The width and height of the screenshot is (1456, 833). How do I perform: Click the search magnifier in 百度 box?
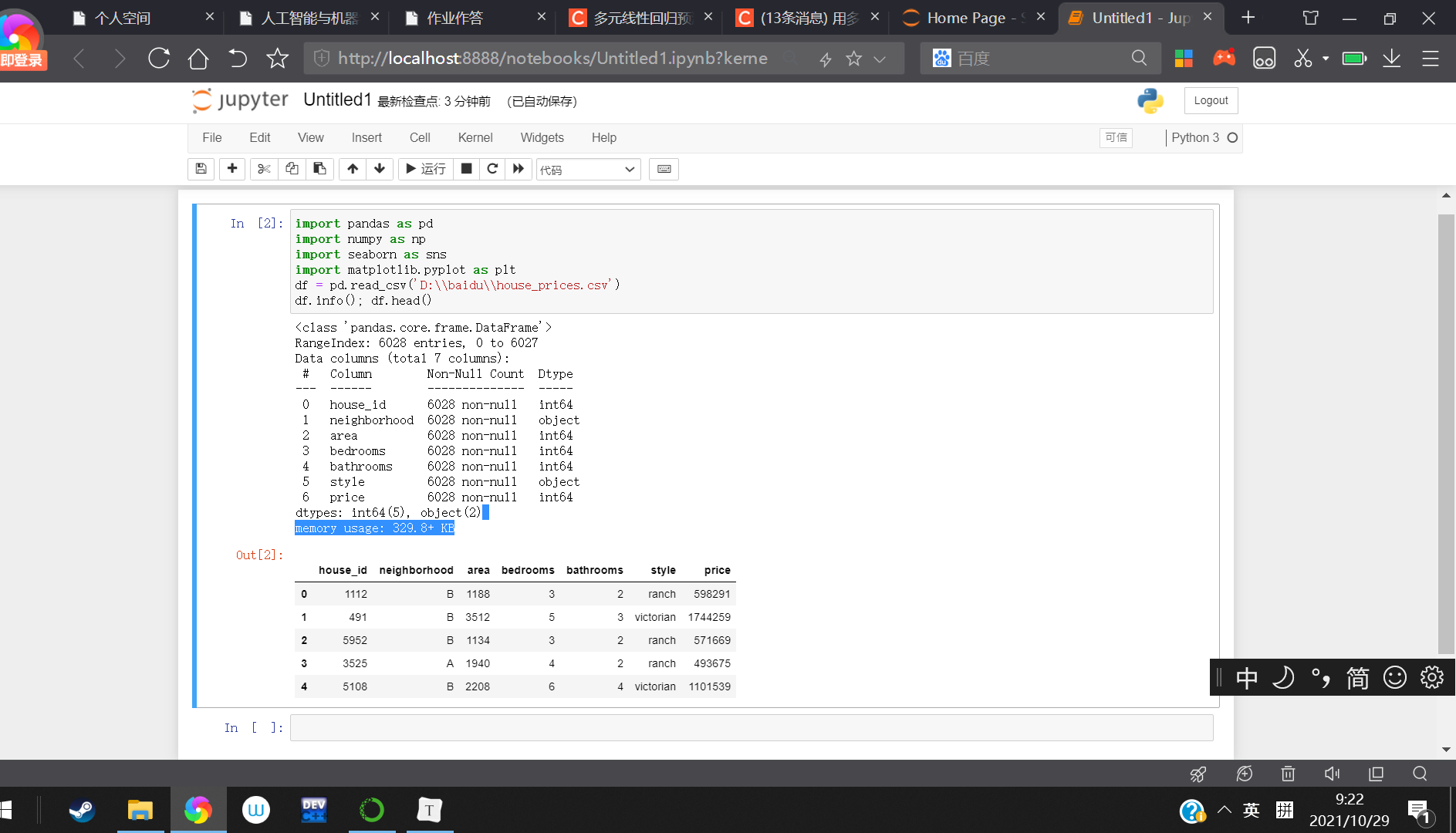[x=1139, y=58]
